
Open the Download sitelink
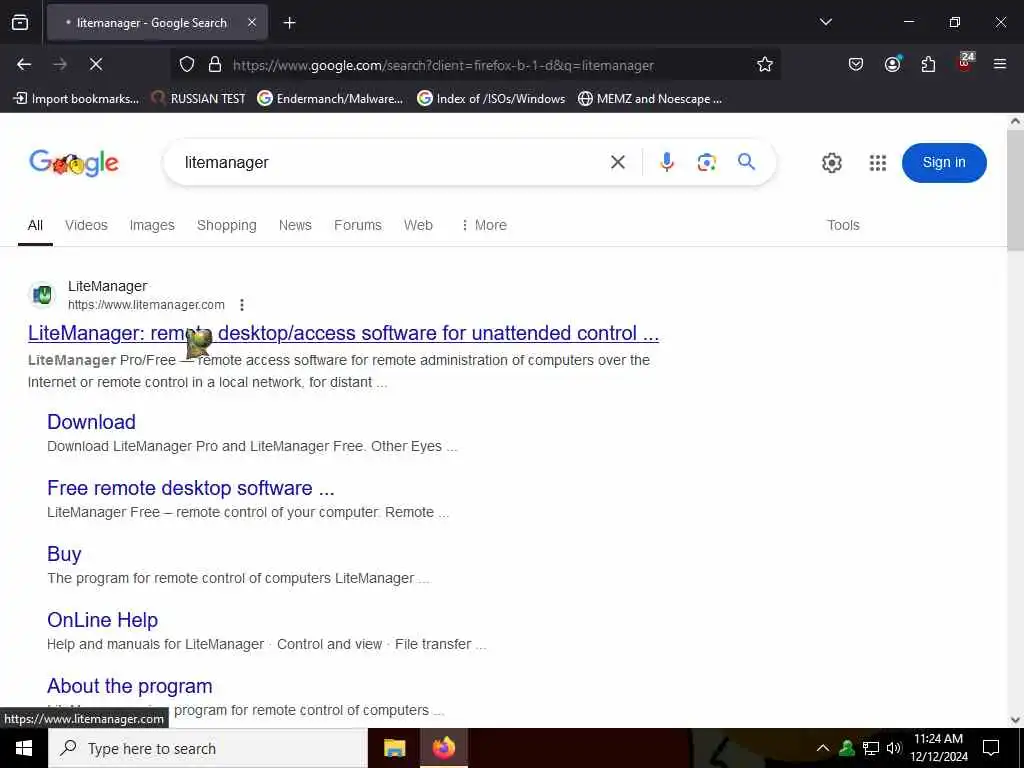(x=91, y=422)
